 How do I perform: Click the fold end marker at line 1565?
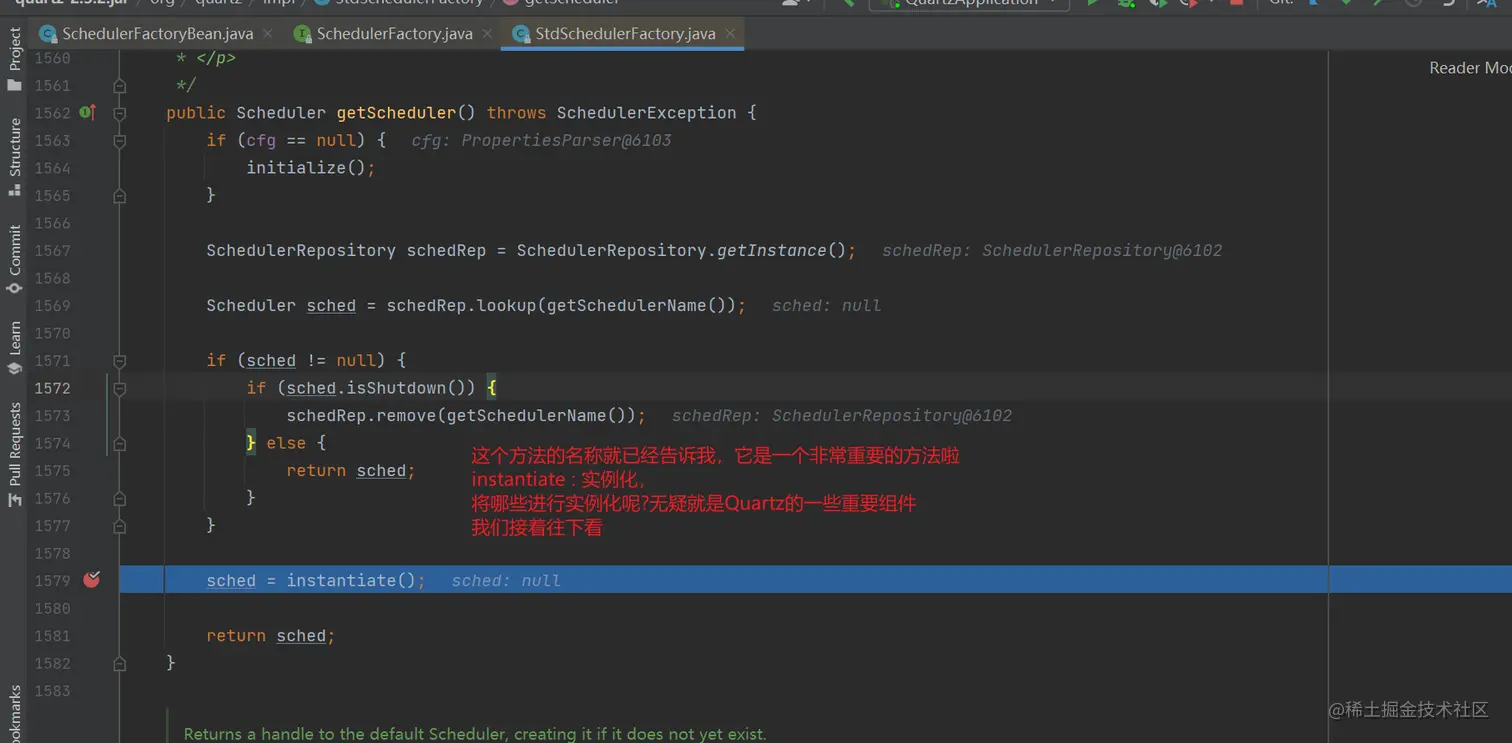119,196
